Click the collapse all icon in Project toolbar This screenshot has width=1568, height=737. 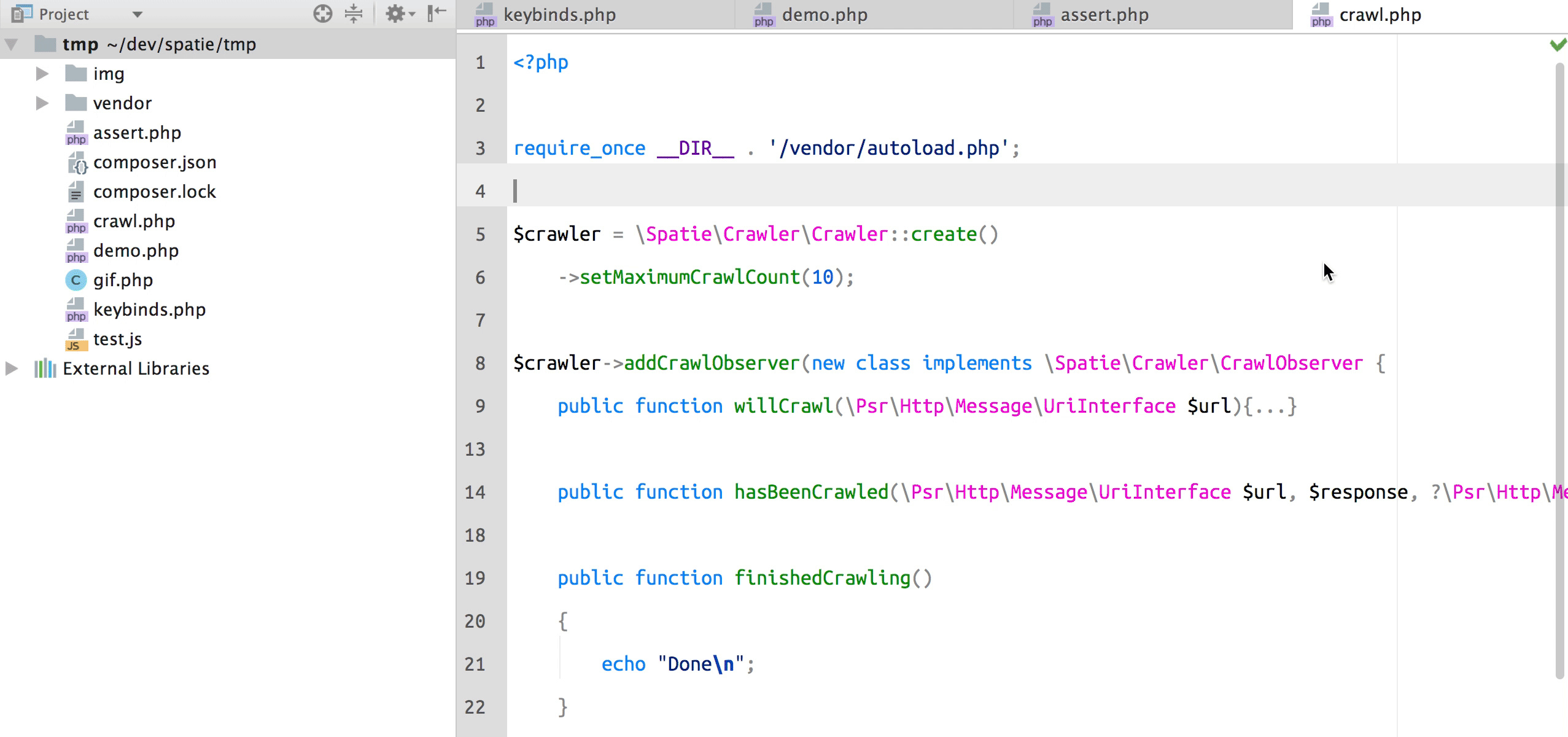pos(354,14)
